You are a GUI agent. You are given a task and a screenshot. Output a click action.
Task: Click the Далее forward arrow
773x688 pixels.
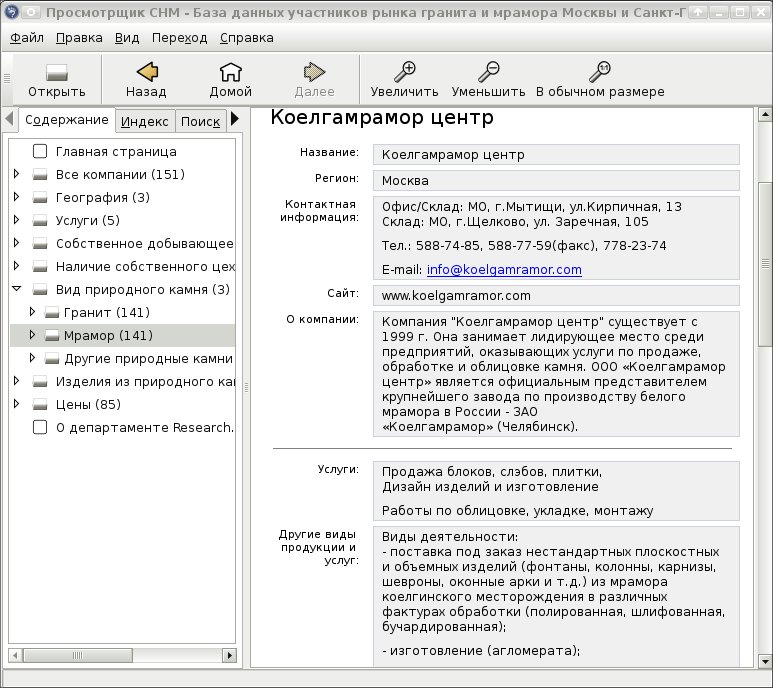pyautogui.click(x=314, y=72)
